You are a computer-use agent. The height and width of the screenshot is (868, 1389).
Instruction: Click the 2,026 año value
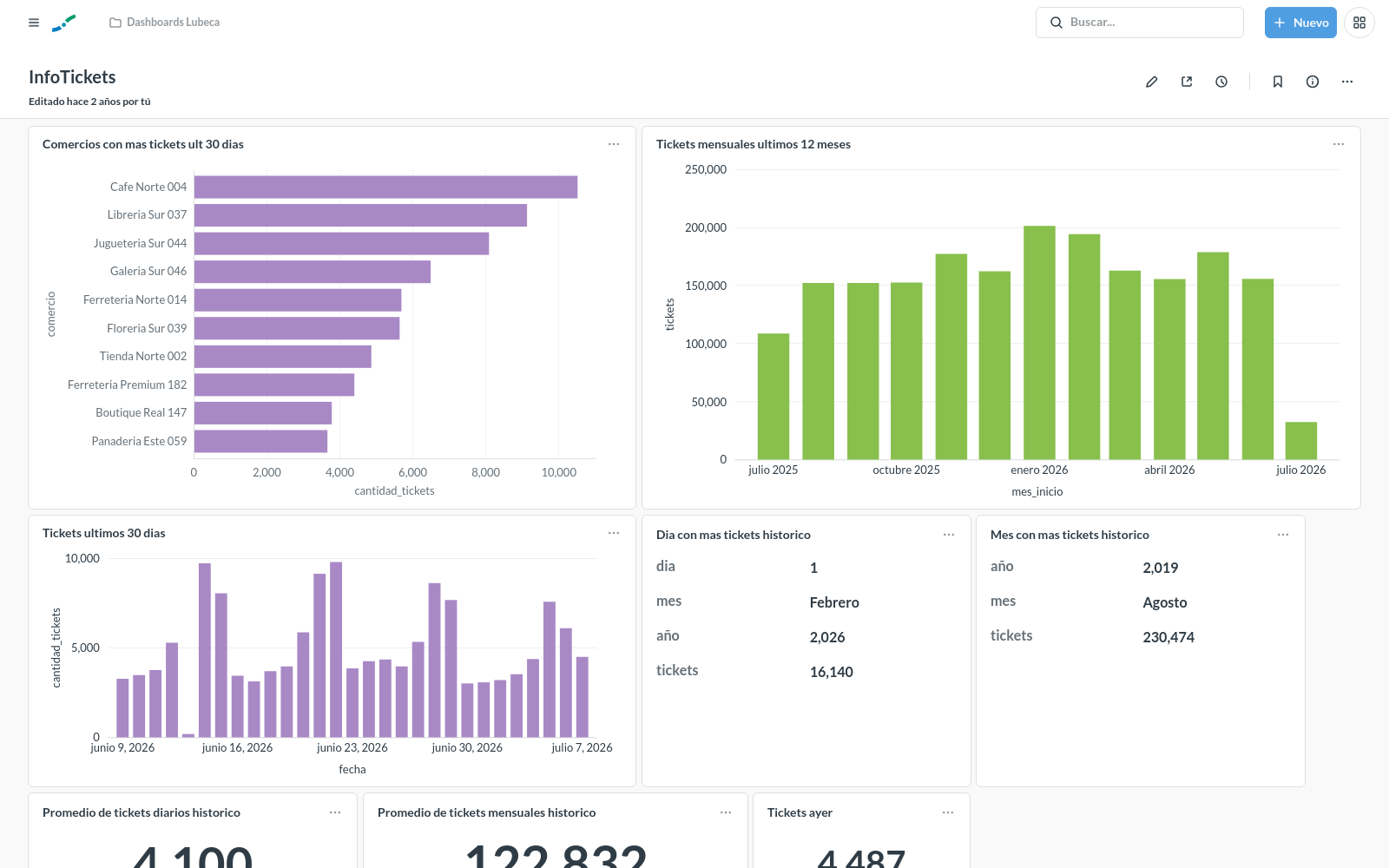(x=827, y=637)
